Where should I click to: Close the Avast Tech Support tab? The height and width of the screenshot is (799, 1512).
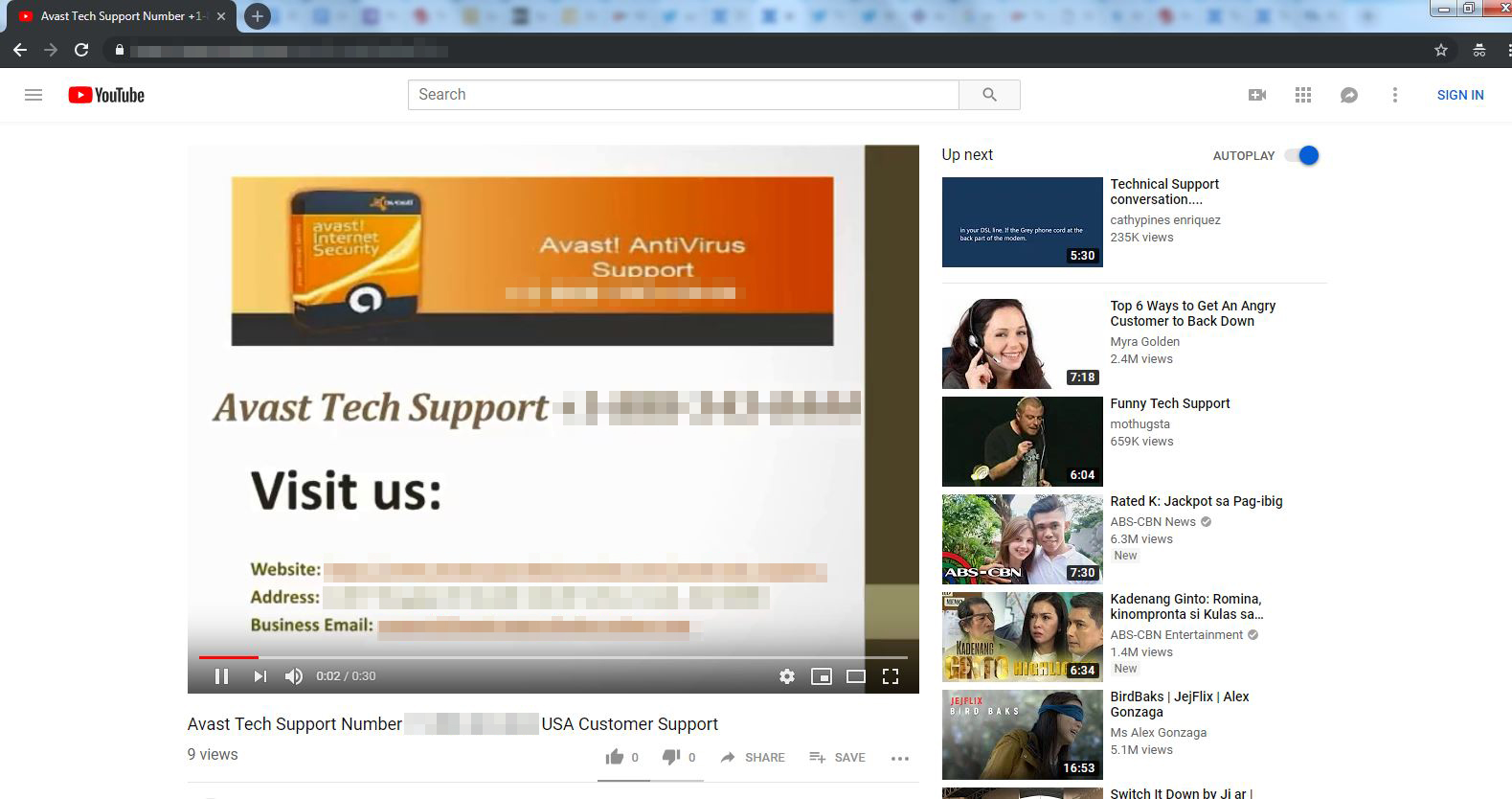[221, 16]
